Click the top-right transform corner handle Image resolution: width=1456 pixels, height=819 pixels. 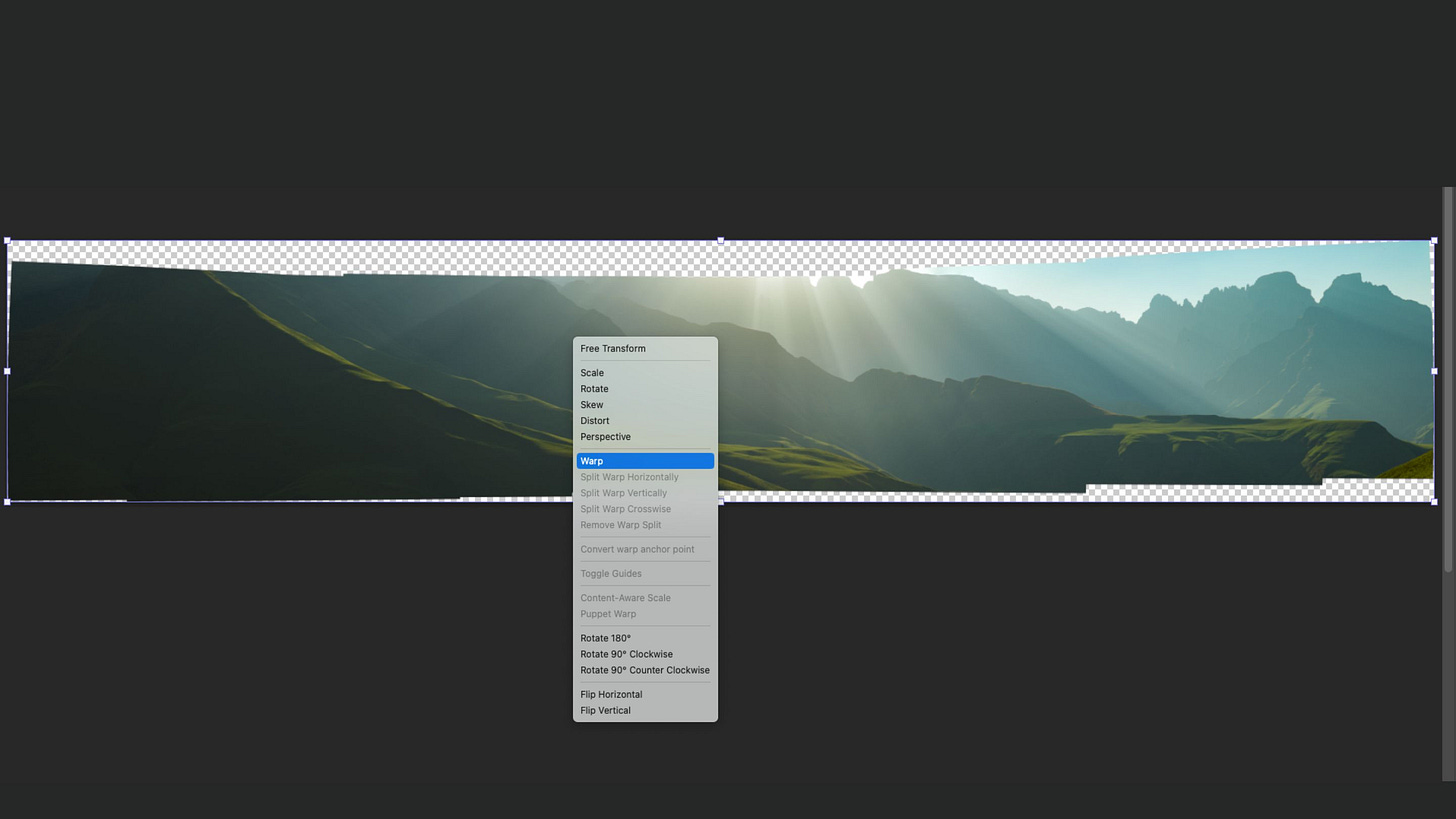click(1434, 241)
